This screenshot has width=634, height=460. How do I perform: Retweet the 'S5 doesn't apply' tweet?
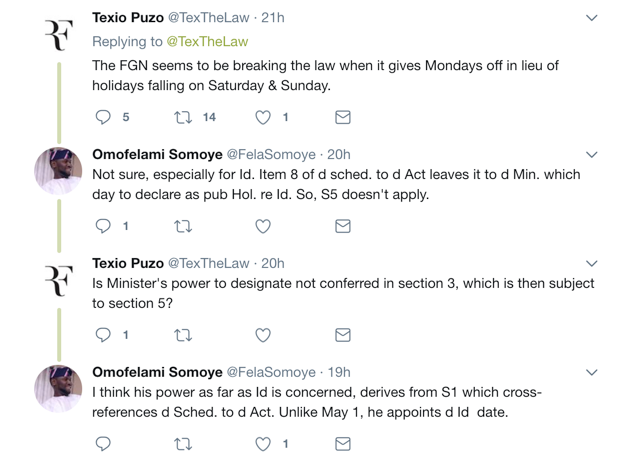point(183,226)
